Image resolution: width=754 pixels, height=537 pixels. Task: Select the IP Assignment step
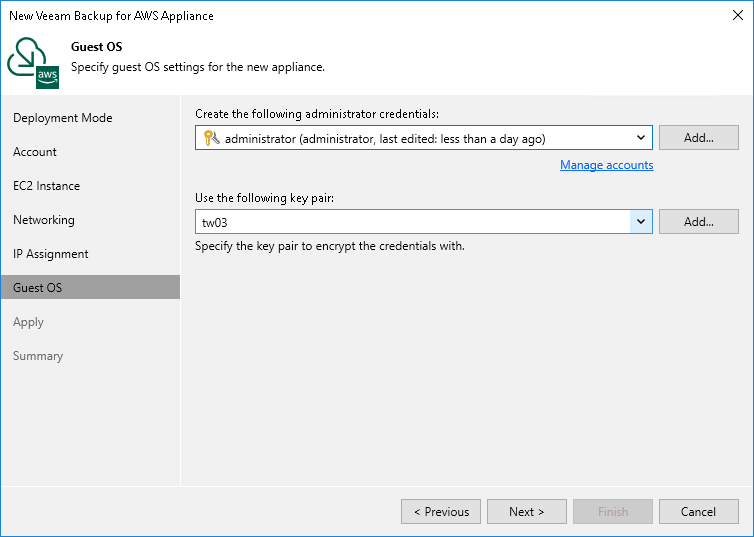(51, 254)
